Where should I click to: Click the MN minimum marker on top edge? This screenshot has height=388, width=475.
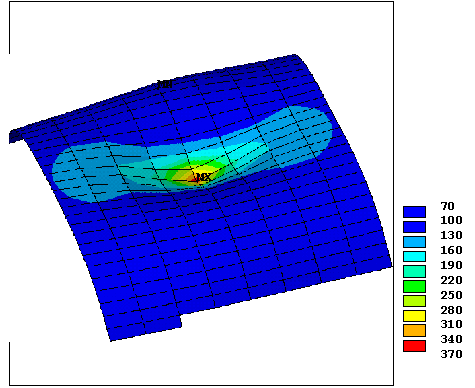165,84
